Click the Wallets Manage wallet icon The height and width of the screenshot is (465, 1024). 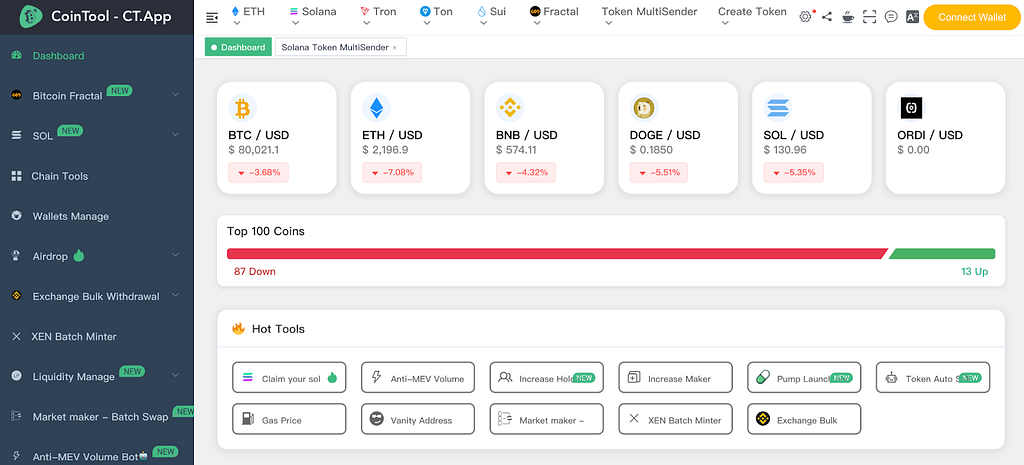point(17,216)
